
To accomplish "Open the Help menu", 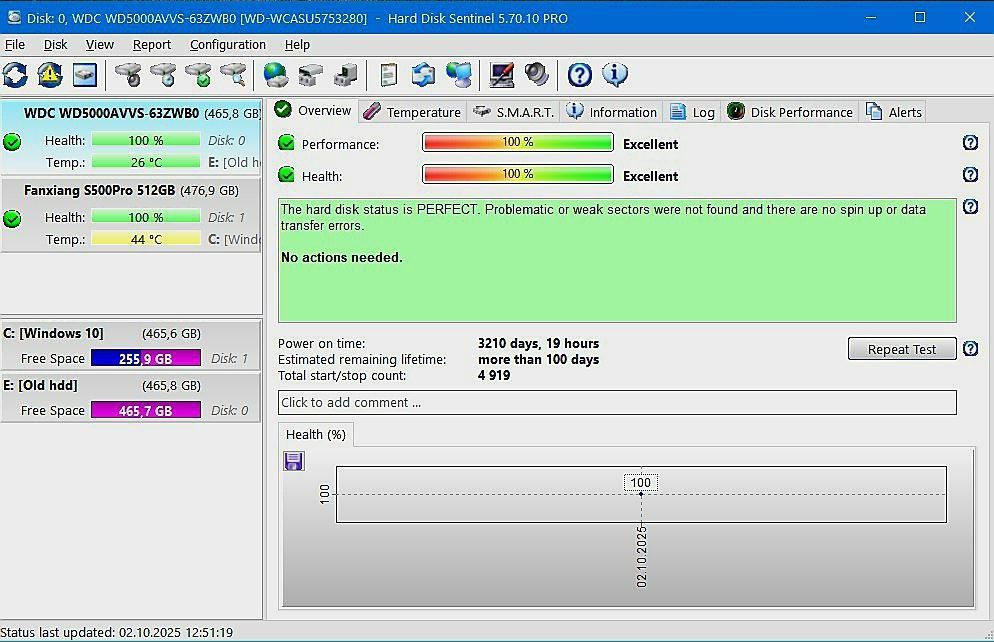I will [297, 44].
